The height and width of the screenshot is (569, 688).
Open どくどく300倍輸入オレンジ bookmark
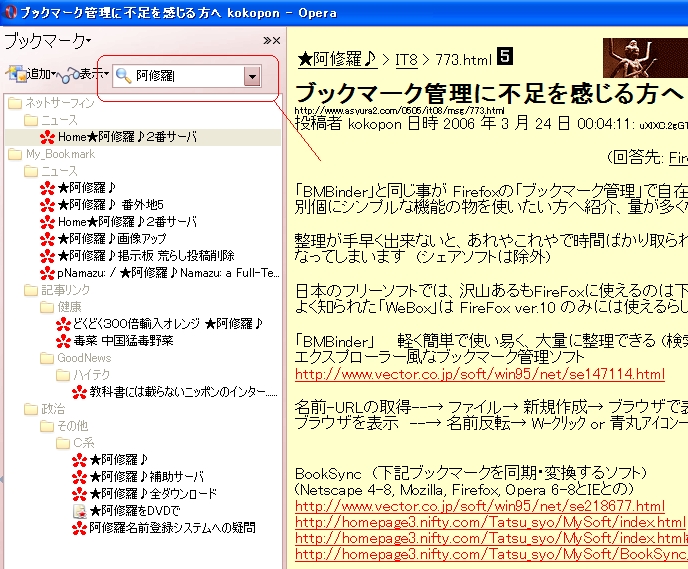168,324
